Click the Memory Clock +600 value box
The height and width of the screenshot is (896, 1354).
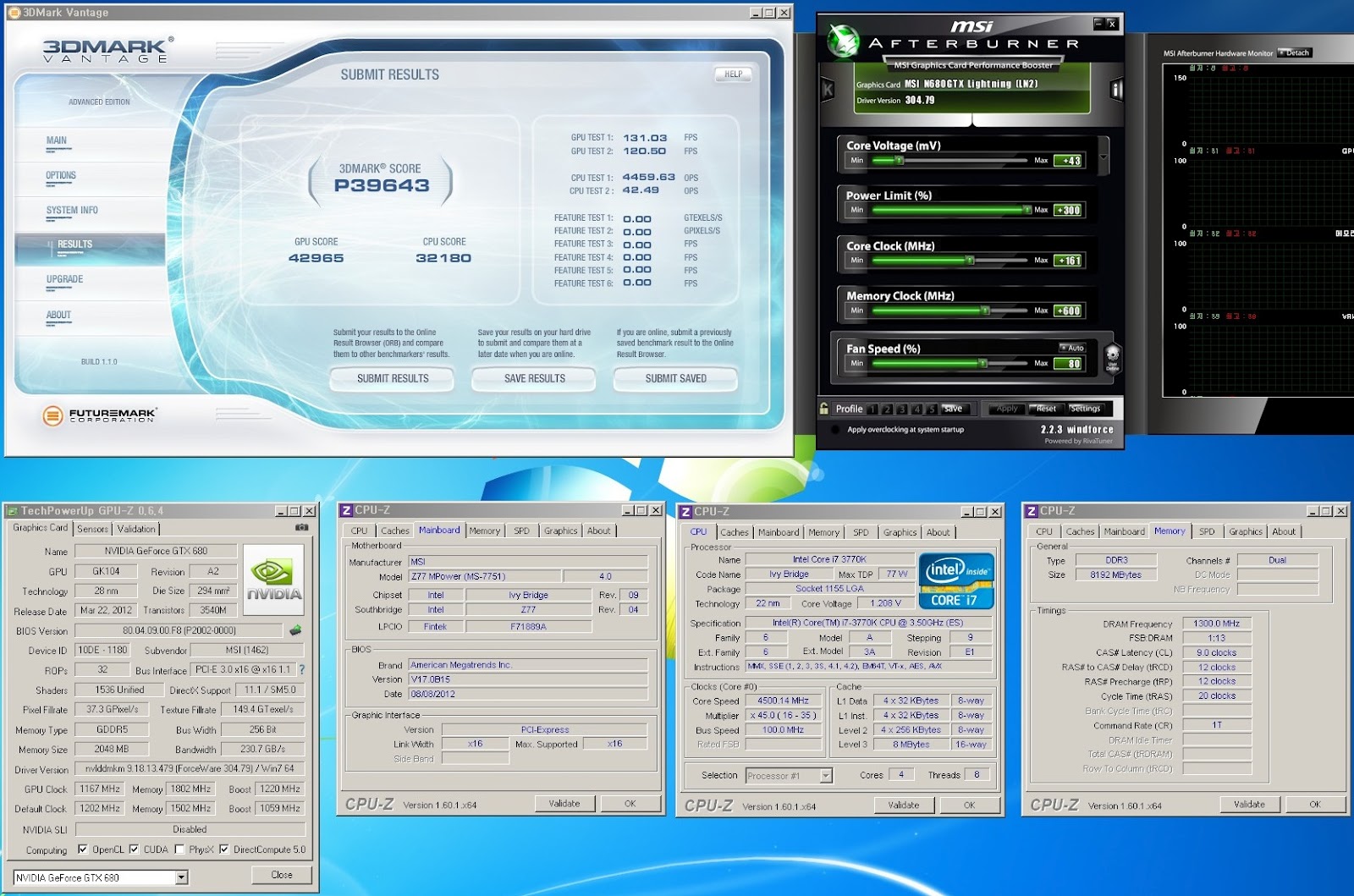[1068, 311]
